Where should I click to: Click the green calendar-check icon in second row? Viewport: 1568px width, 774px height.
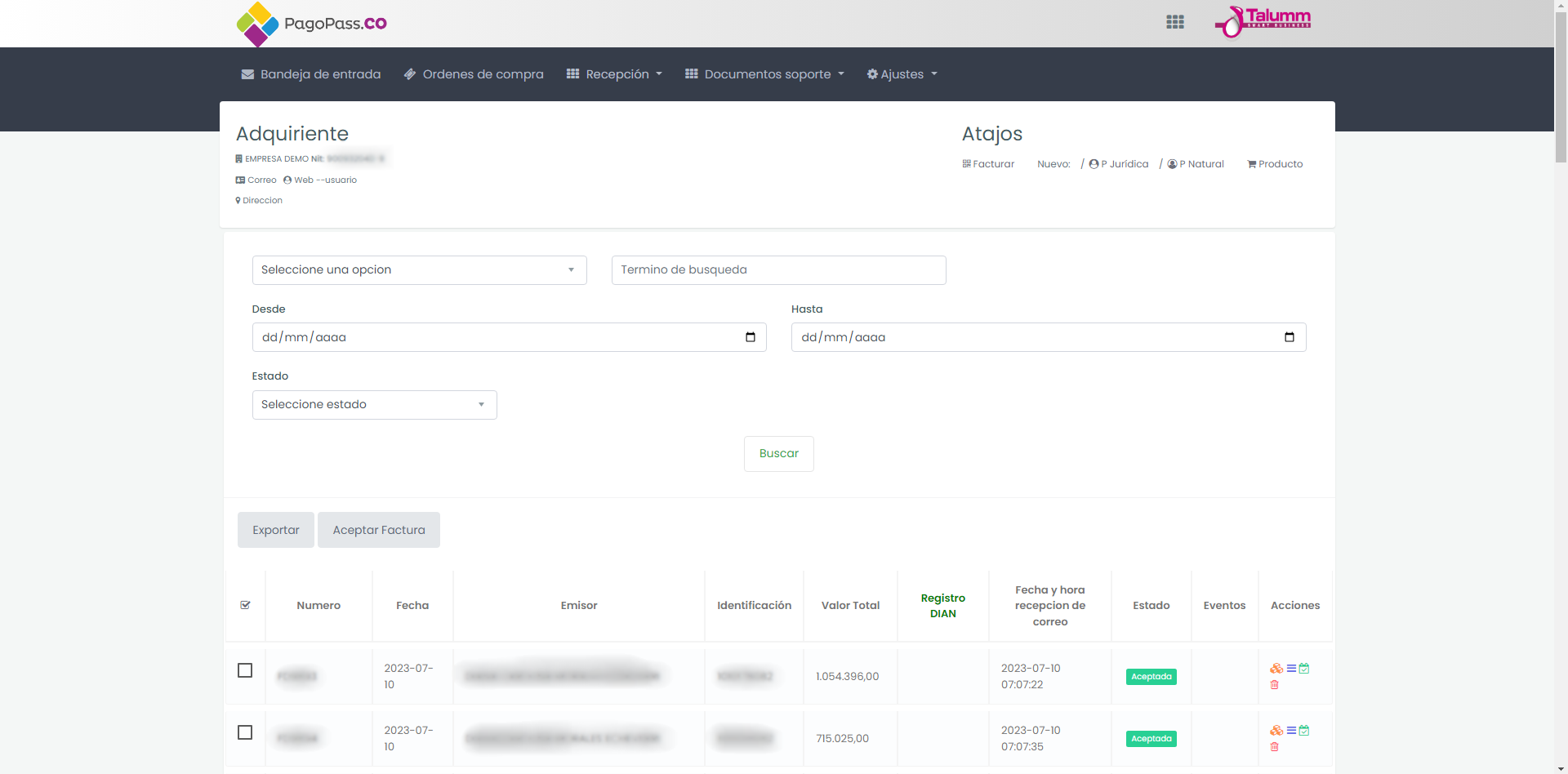pos(1304,731)
